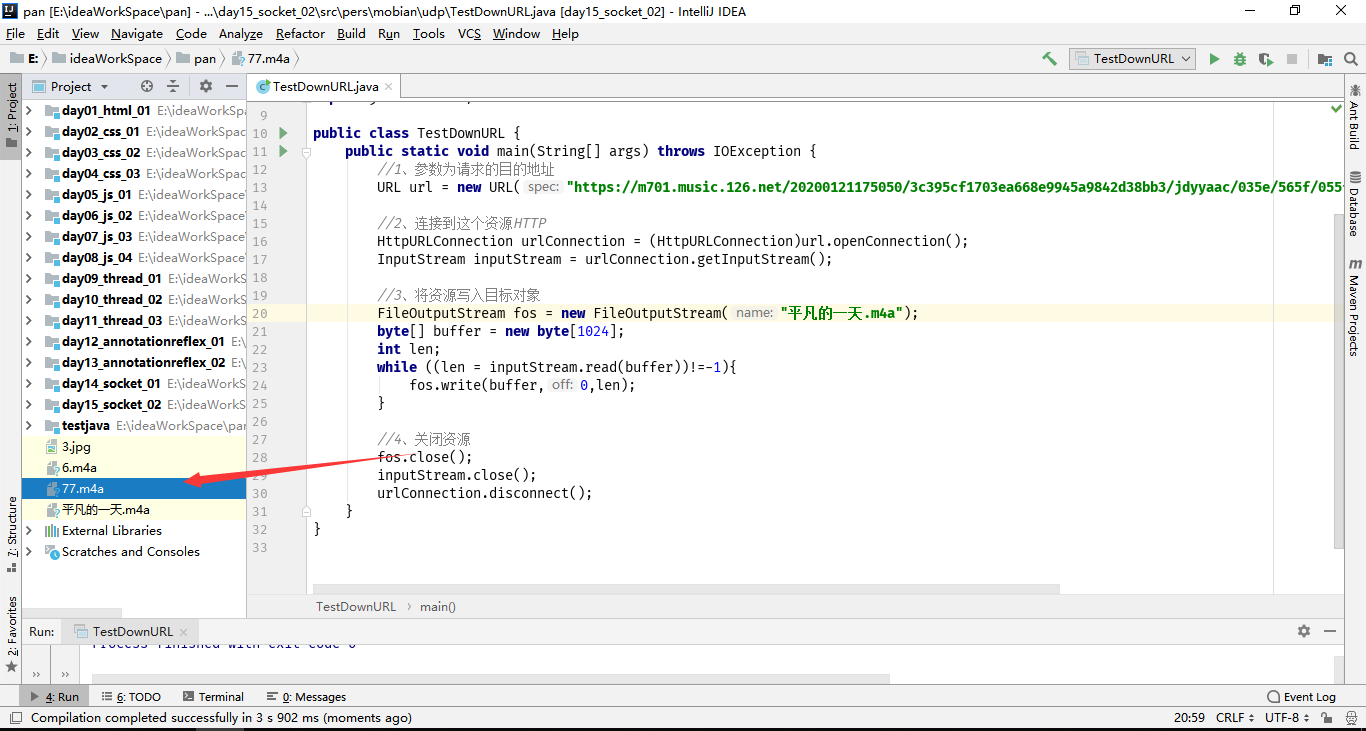Click the 20:59 caret position indicator

pyautogui.click(x=1189, y=717)
